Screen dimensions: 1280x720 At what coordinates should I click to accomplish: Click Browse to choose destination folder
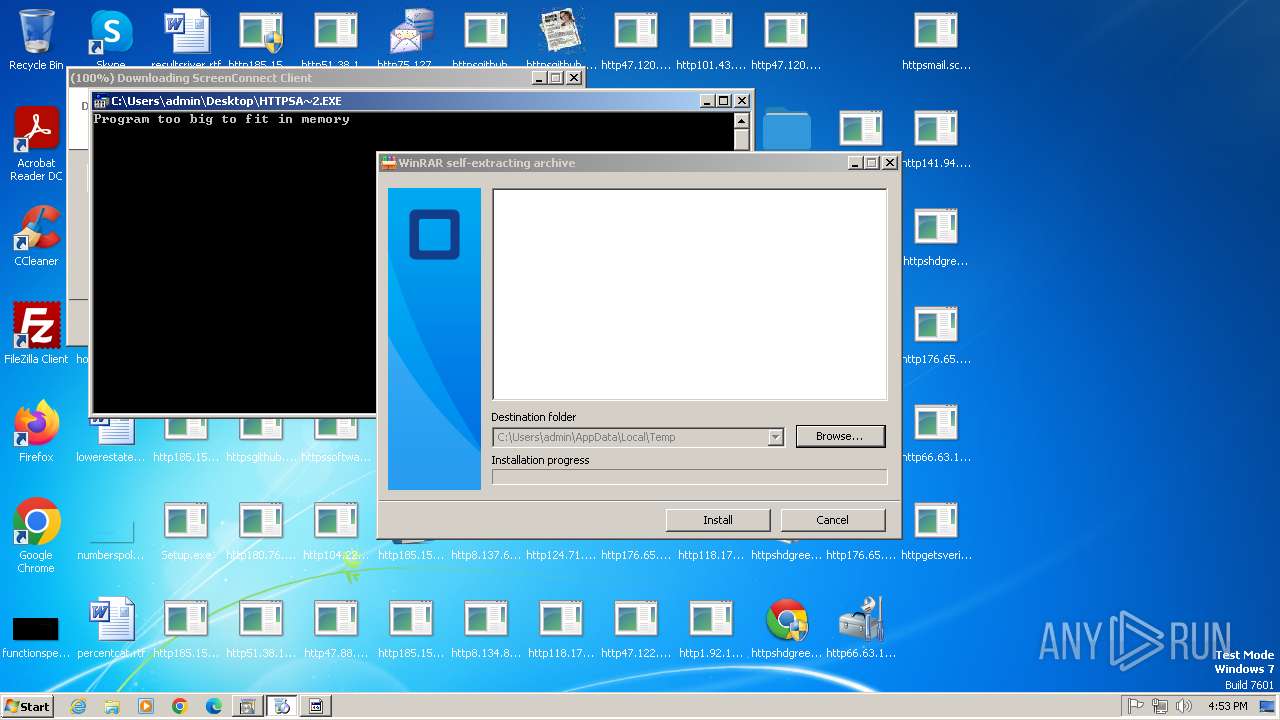(840, 436)
